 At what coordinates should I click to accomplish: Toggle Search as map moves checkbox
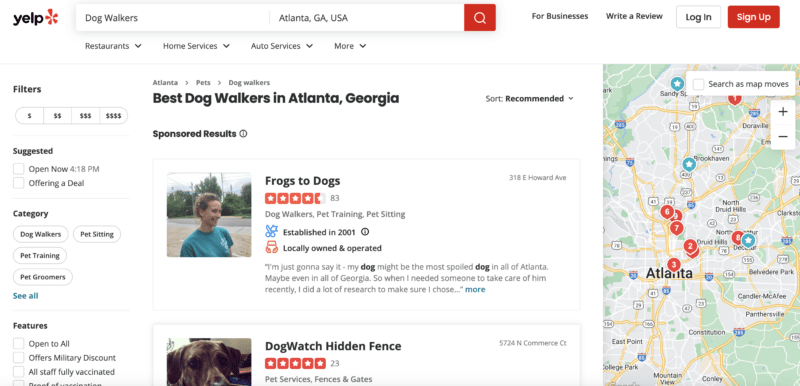coord(698,84)
